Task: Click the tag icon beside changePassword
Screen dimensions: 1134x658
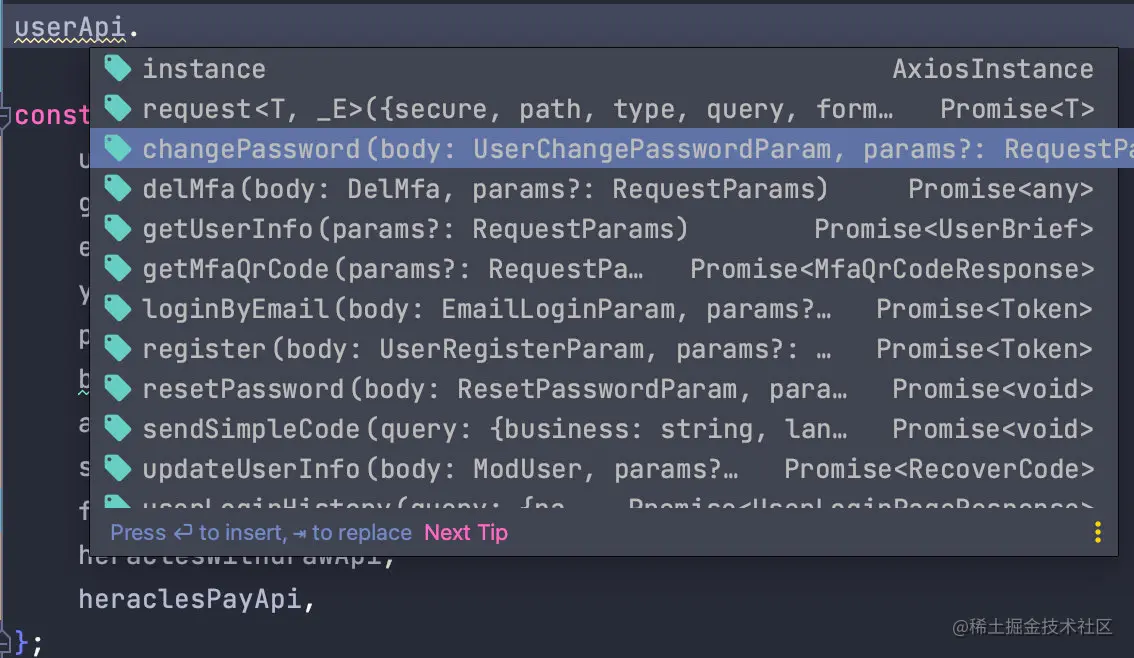Action: point(117,148)
